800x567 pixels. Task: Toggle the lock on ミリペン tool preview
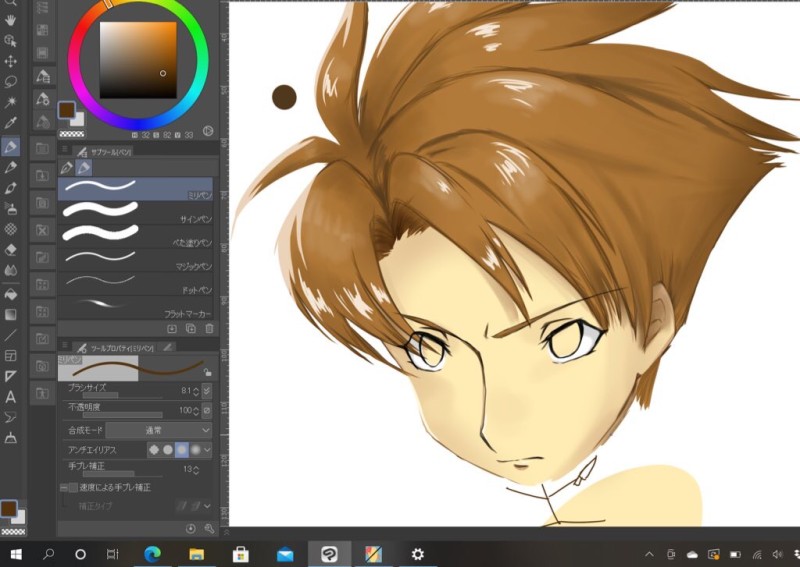pos(207,372)
